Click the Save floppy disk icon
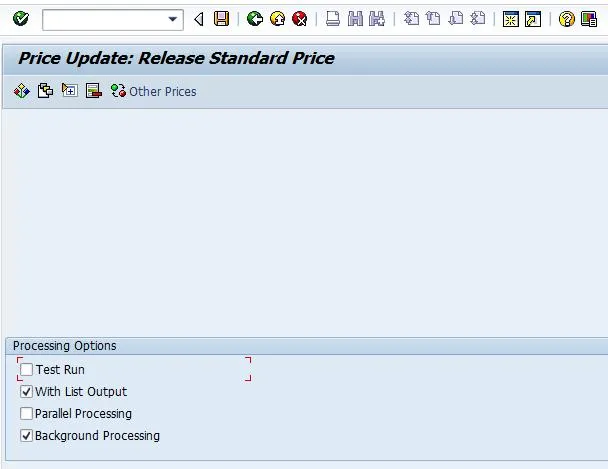The image size is (608, 469). [x=221, y=19]
